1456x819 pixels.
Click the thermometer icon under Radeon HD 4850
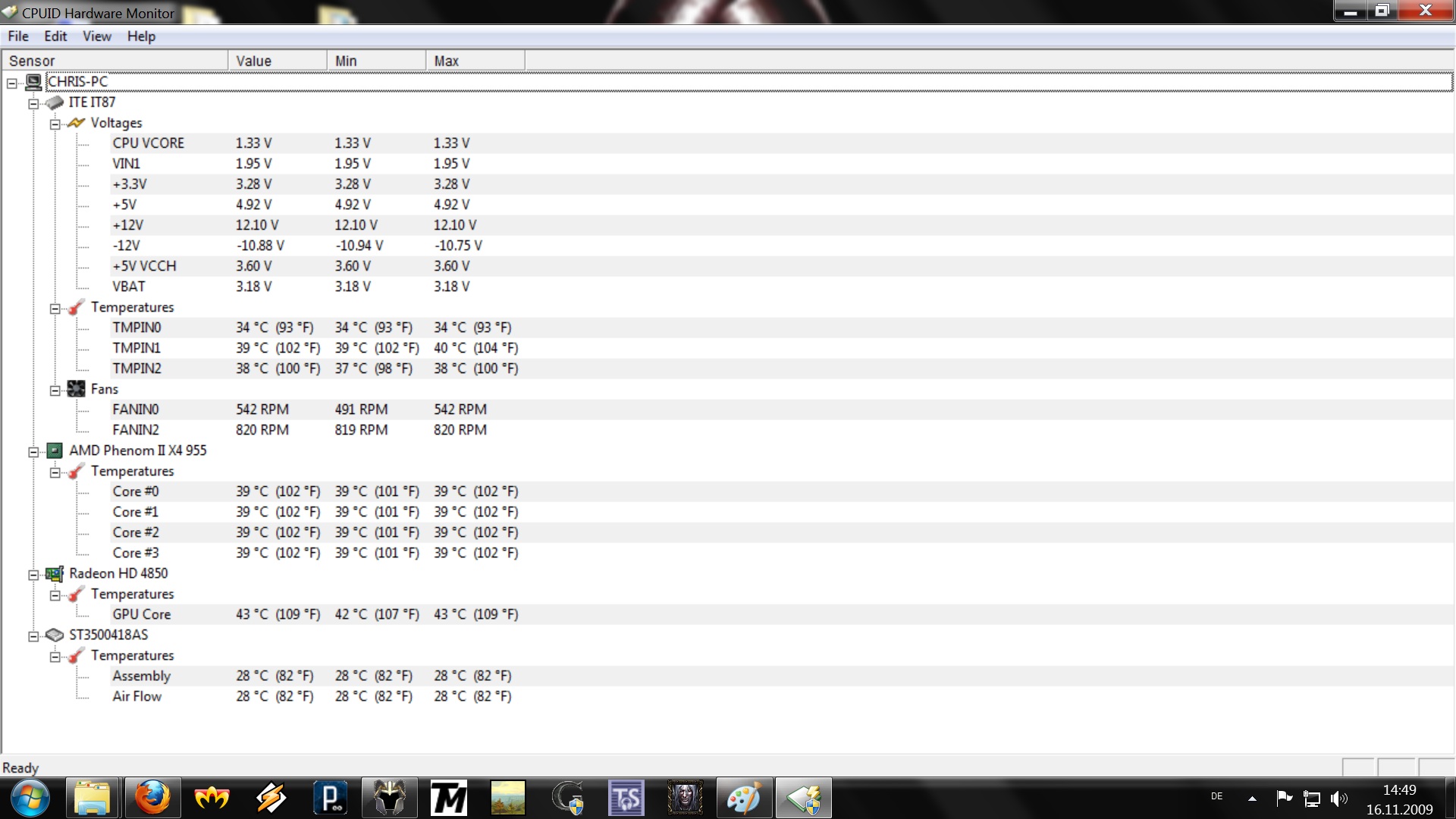pyautogui.click(x=76, y=594)
